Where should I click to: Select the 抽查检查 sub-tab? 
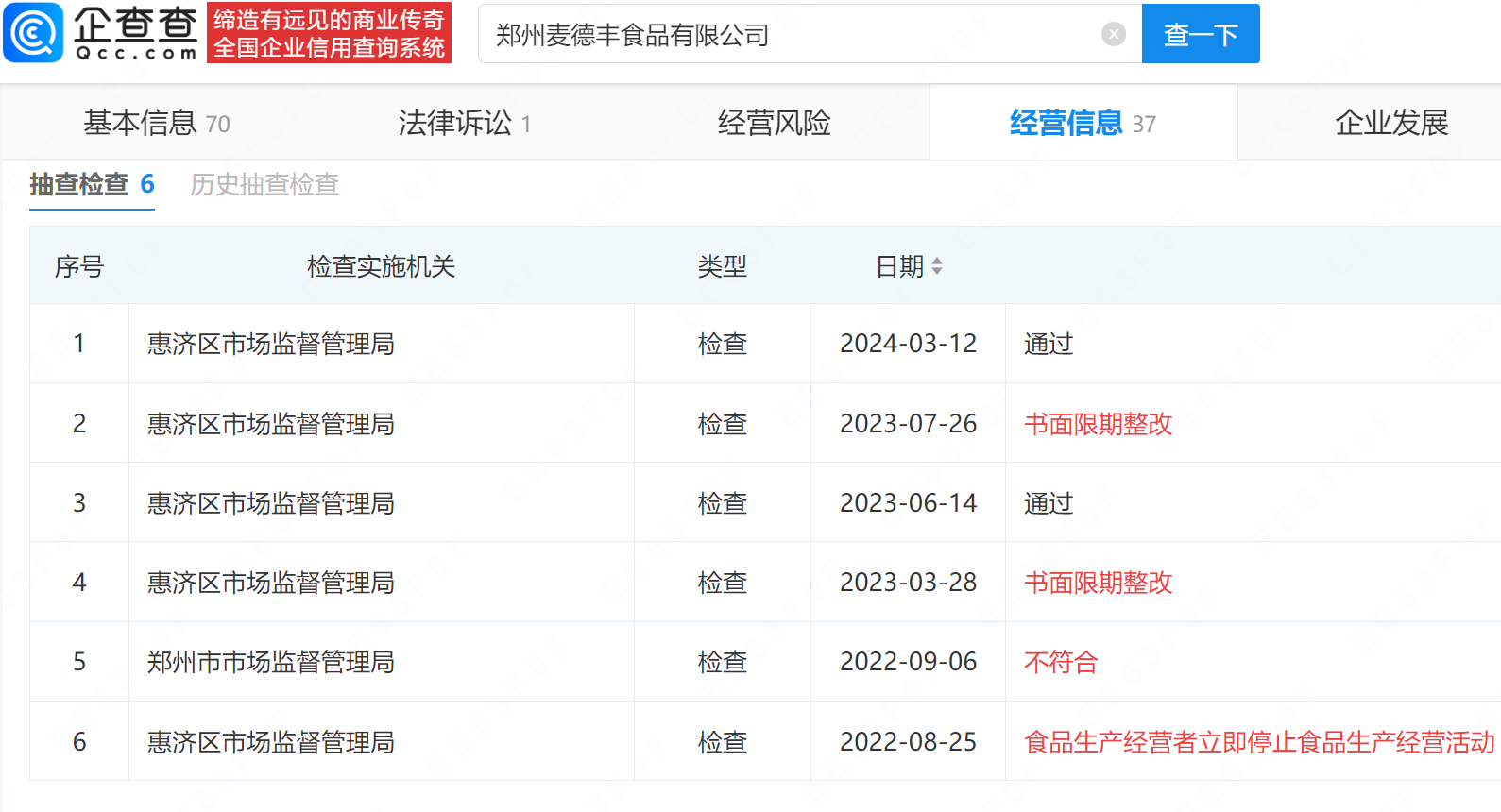coord(92,184)
